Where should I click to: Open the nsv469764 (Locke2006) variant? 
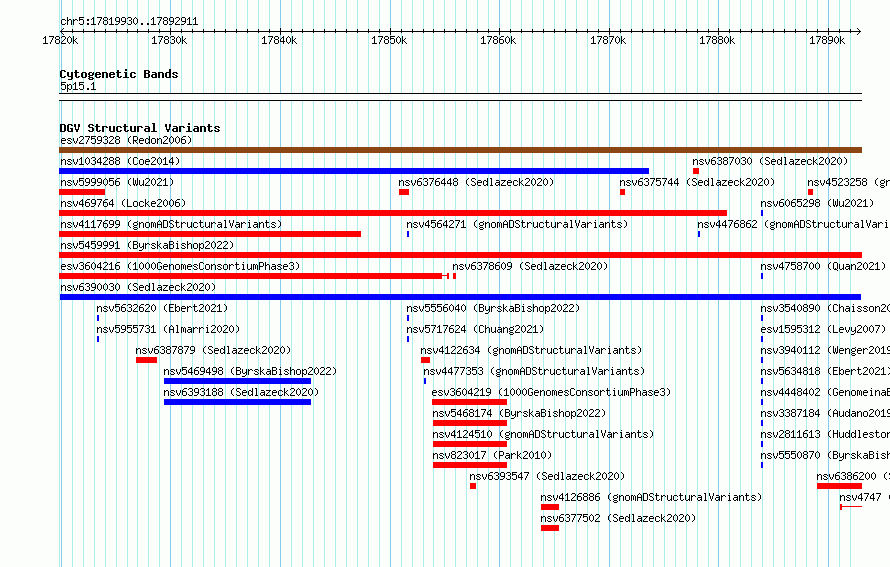pos(123,203)
